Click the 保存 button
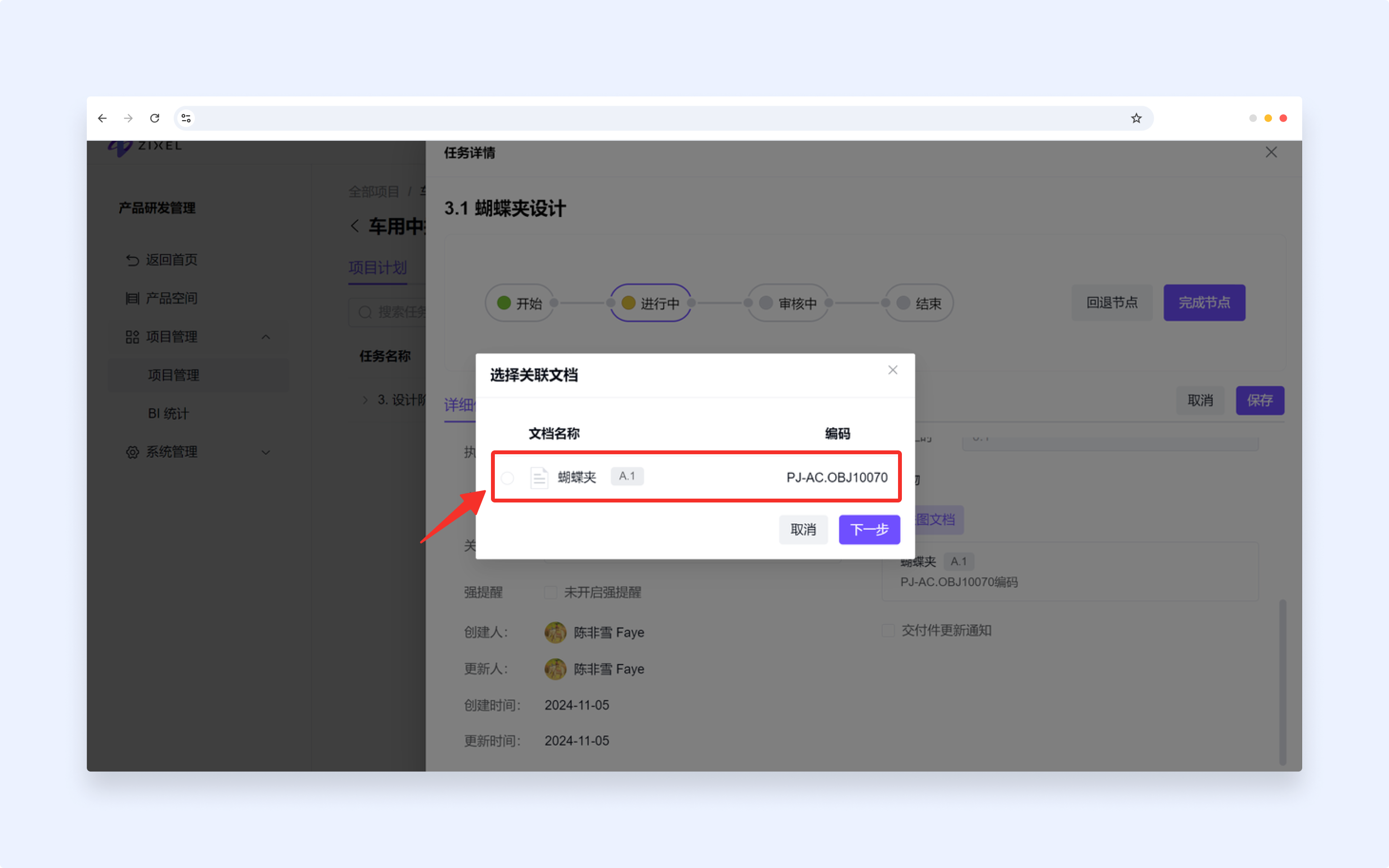Viewport: 1389px width, 868px height. pyautogui.click(x=1260, y=401)
